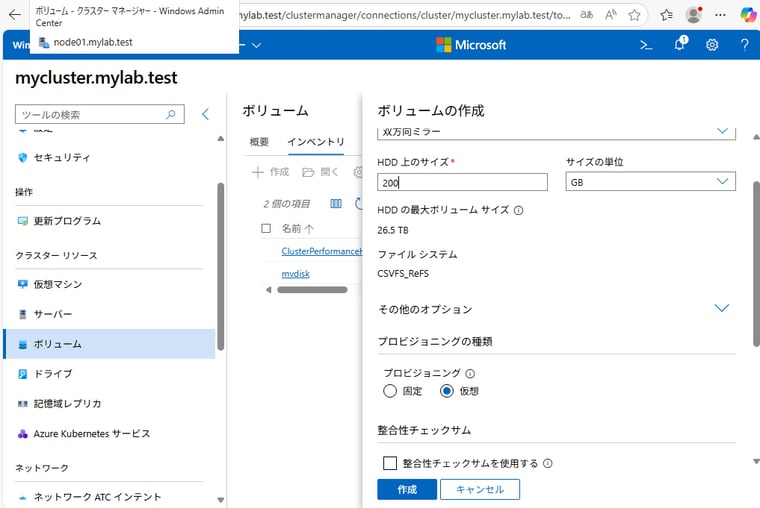Click info icon next to HDD の最大ボリューム サイズ
The height and width of the screenshot is (508, 760).
point(519,210)
